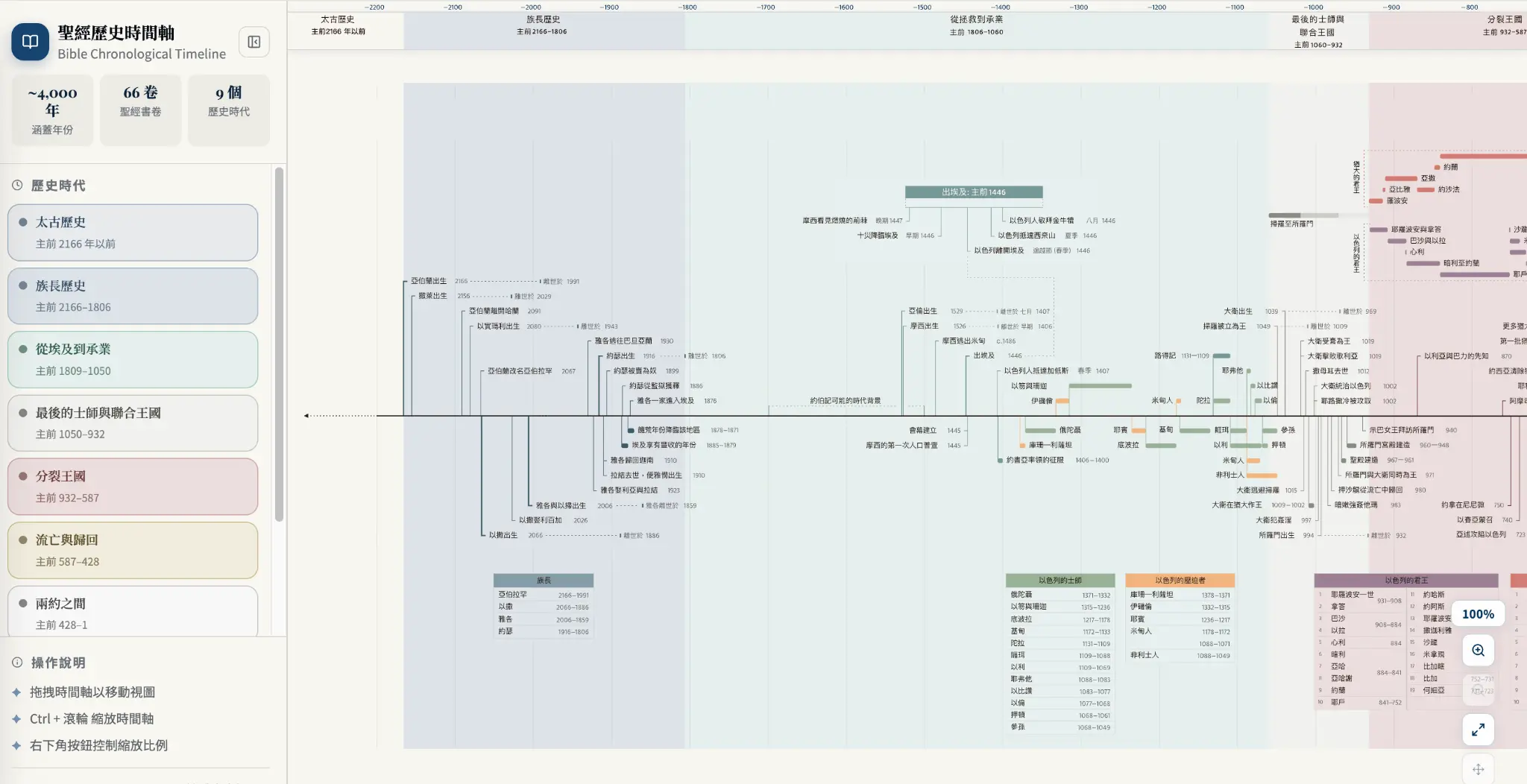The height and width of the screenshot is (784, 1527).
Task: Click the 亞伯蘭出生 timeline event
Action: 429,281
